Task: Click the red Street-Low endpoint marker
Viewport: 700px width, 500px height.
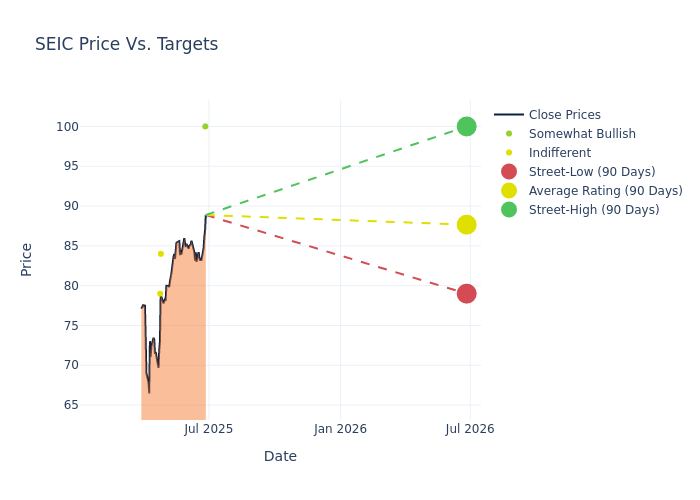Action: pyautogui.click(x=466, y=293)
